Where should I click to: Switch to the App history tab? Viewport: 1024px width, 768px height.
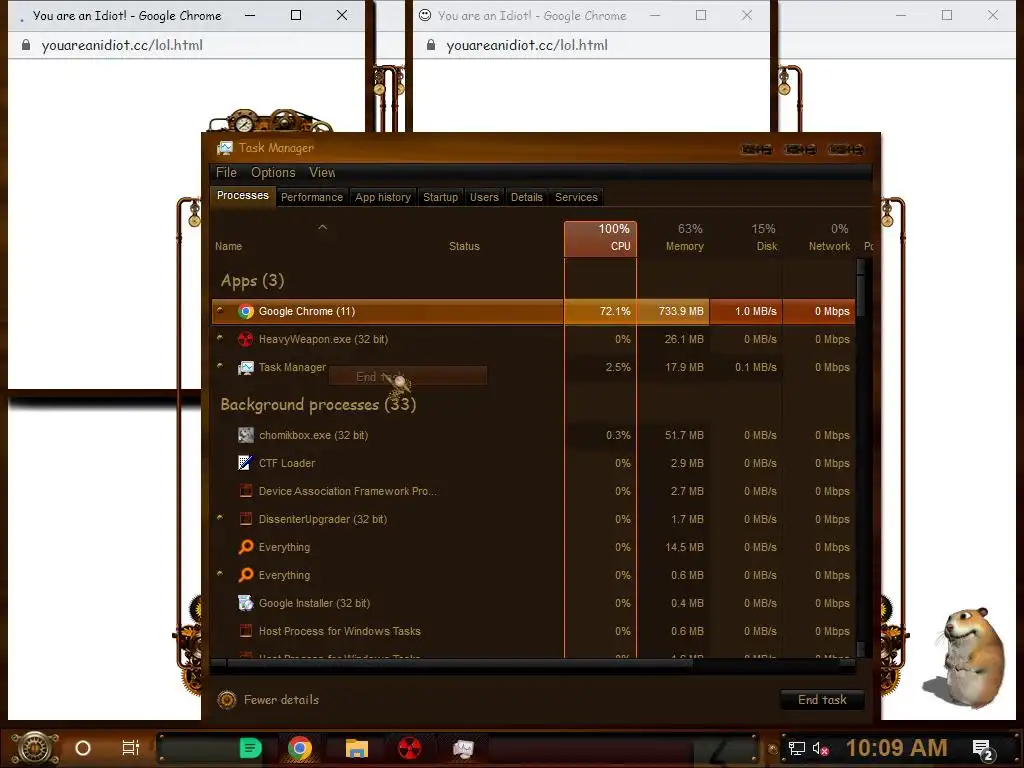[383, 197]
